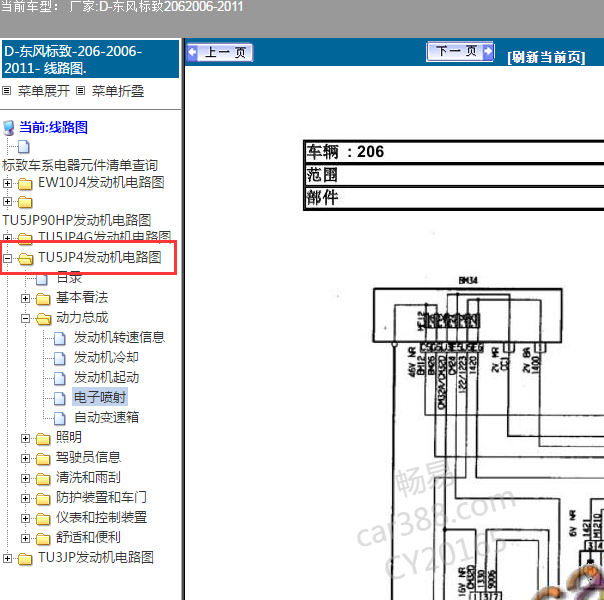Viewport: 604px width, 600px height.
Task: Expand TU3JP发动机电路图 node
Action: click(7, 558)
